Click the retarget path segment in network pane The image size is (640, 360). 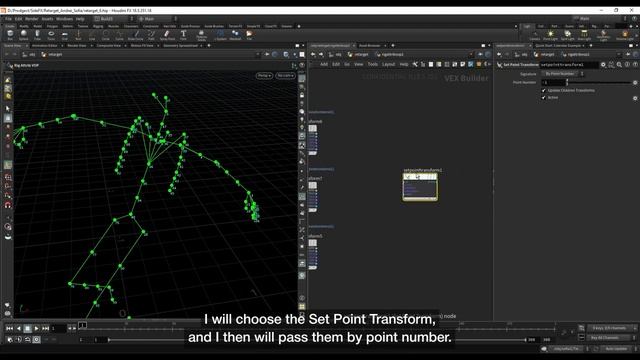click(359, 54)
